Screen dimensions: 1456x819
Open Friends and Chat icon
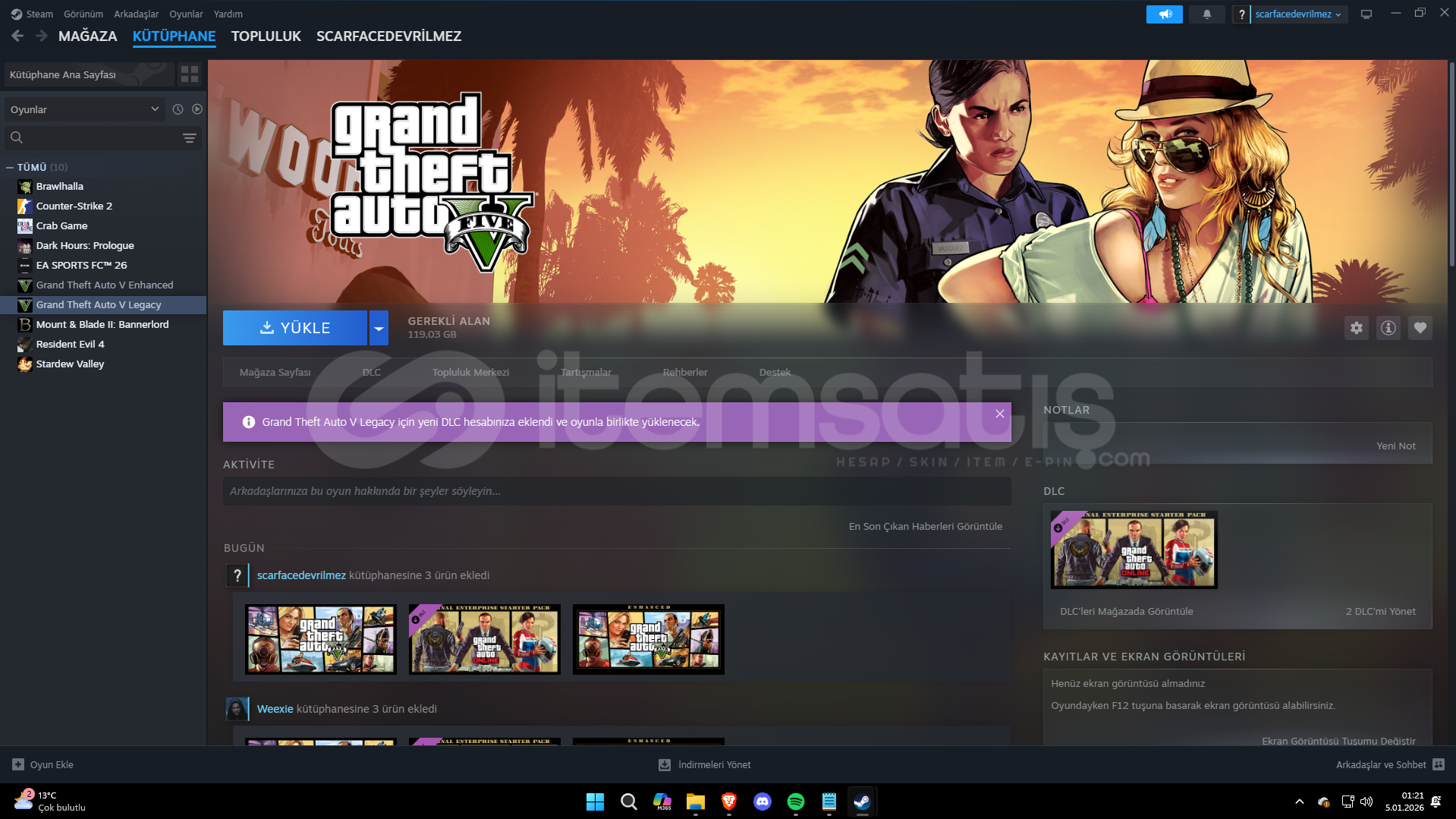tap(1439, 764)
